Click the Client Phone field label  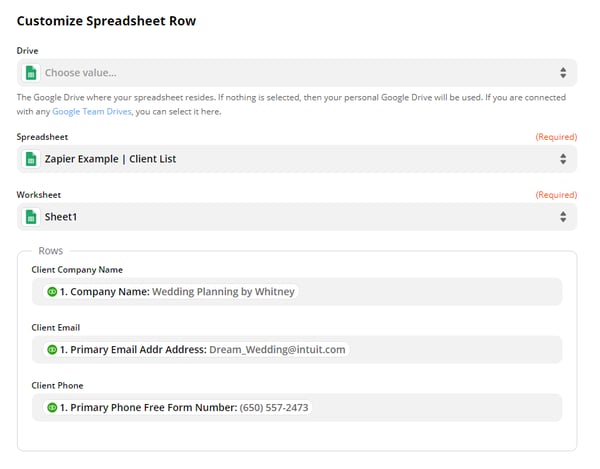click(57, 386)
